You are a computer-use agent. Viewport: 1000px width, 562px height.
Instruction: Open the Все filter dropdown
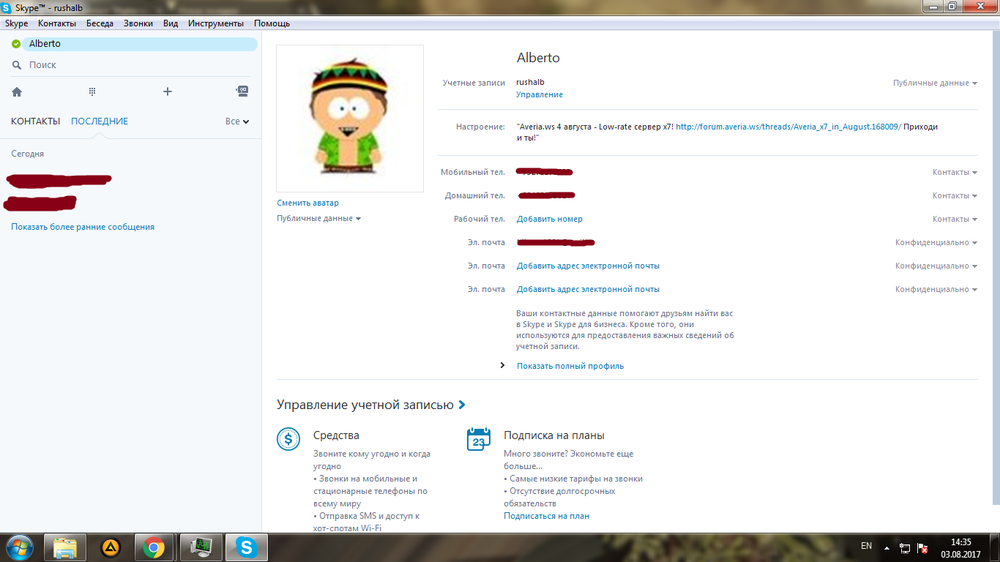pos(237,121)
